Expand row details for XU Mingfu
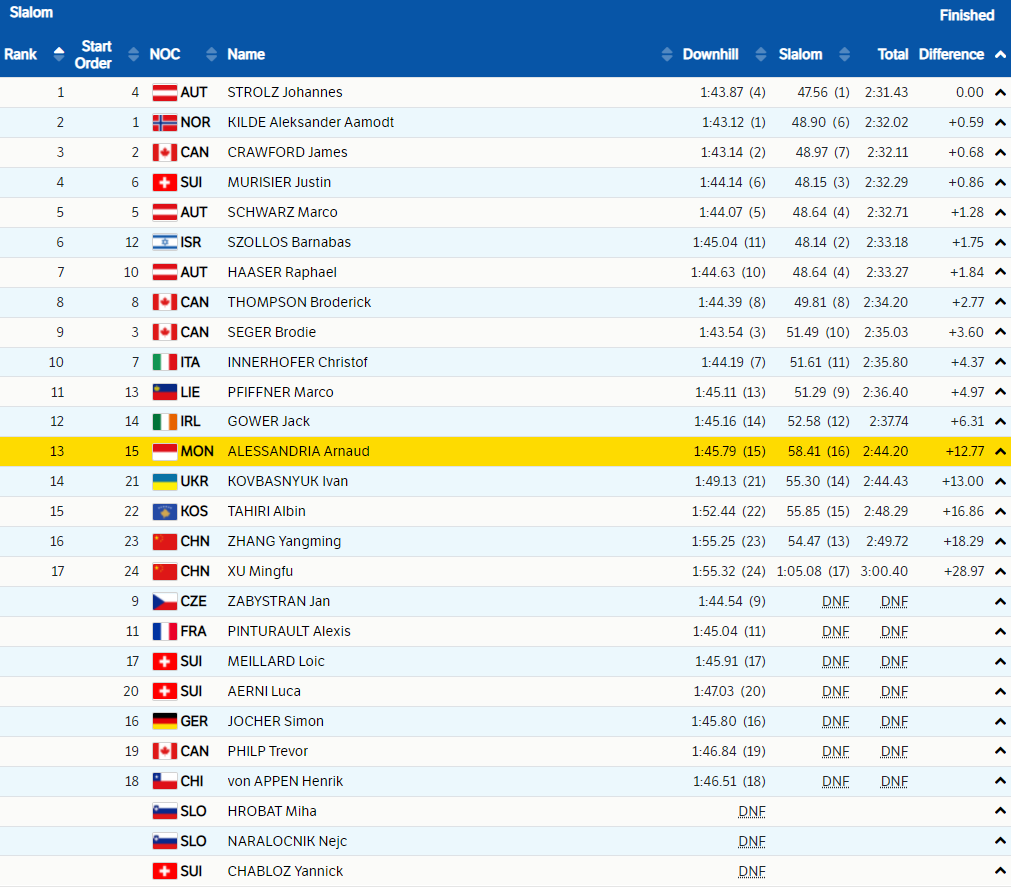Image resolution: width=1011 pixels, height=888 pixels. (999, 572)
